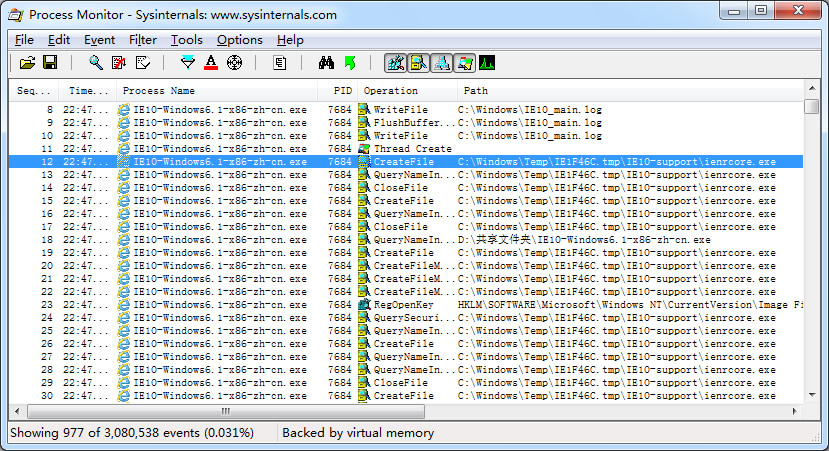Click the D:\共享文件夹 path in row 18
The image size is (829, 451).
pos(584,240)
